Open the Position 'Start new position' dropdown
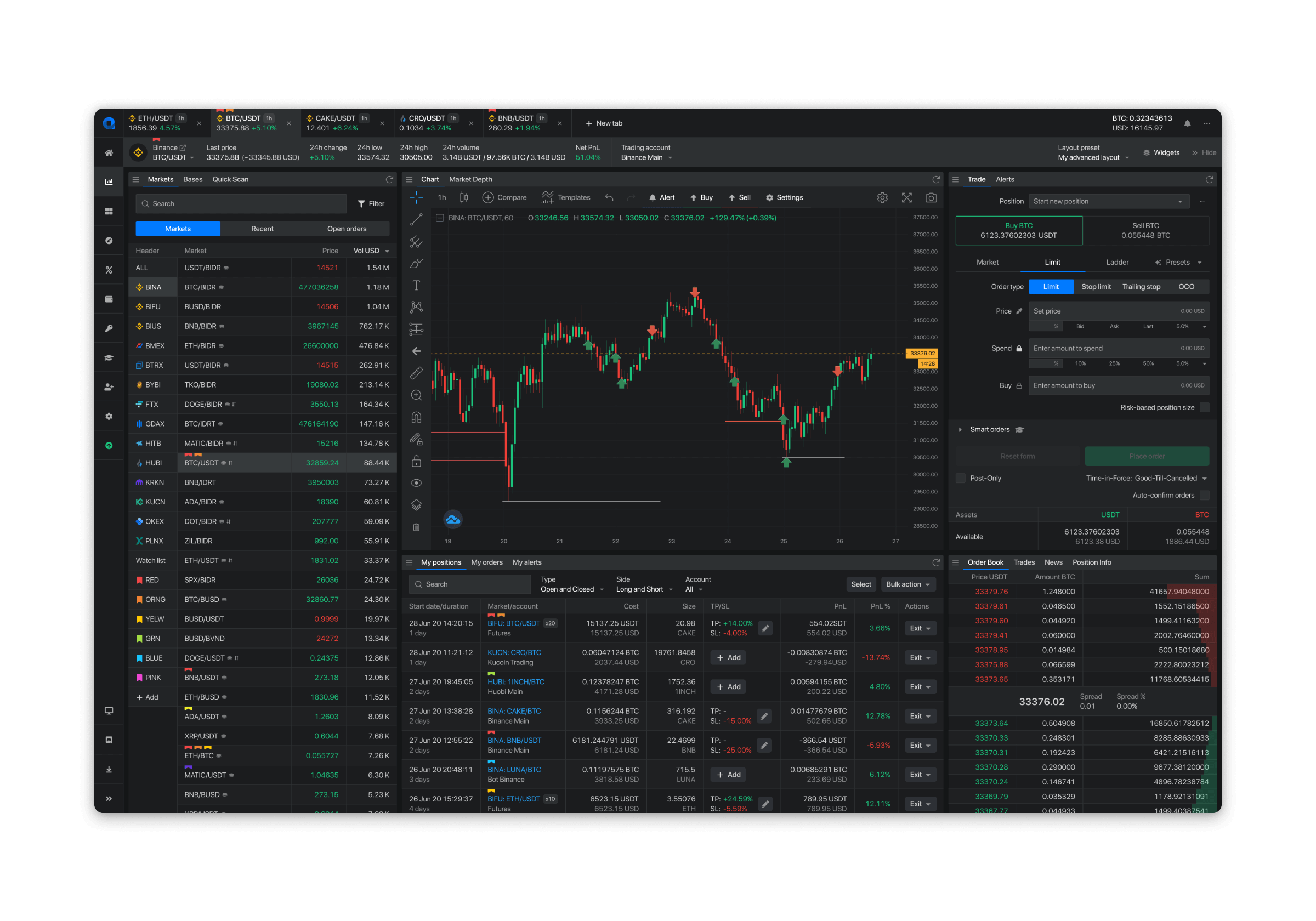Screen dimensions: 1316x921 pyautogui.click(x=1109, y=201)
